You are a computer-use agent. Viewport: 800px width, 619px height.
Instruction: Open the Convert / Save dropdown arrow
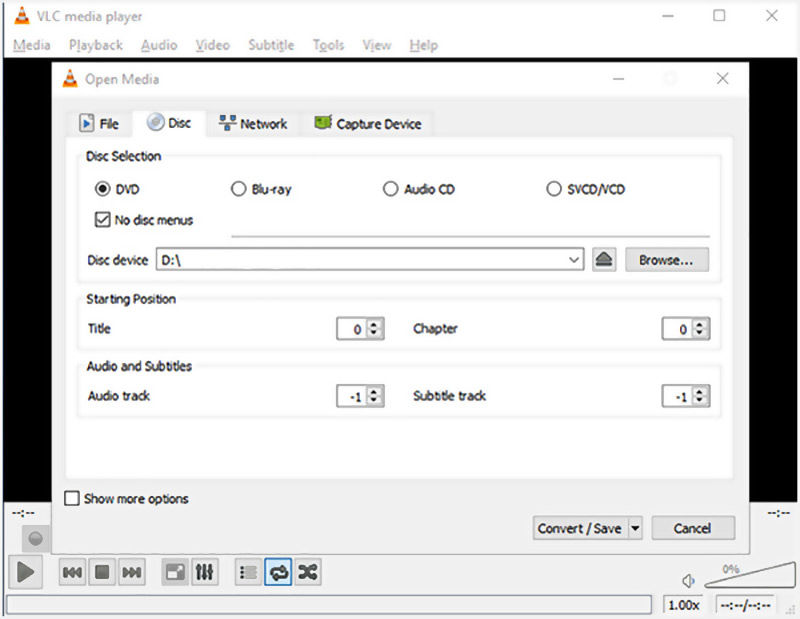[x=635, y=529]
